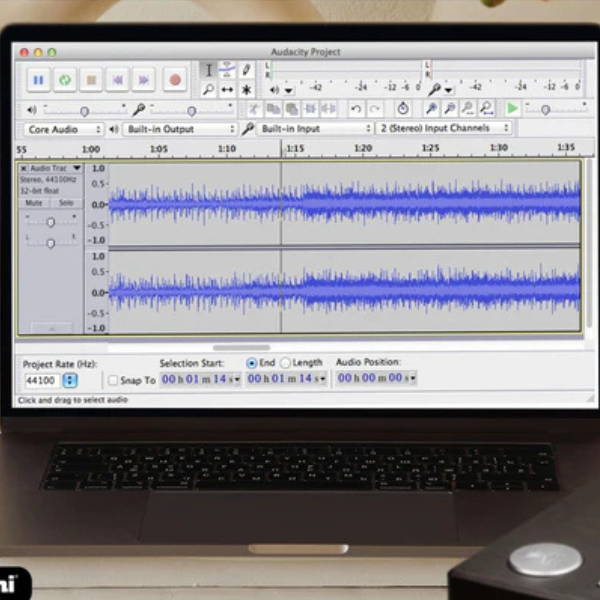This screenshot has width=600, height=600.
Task: Click the Cut scissors icon
Action: (254, 109)
